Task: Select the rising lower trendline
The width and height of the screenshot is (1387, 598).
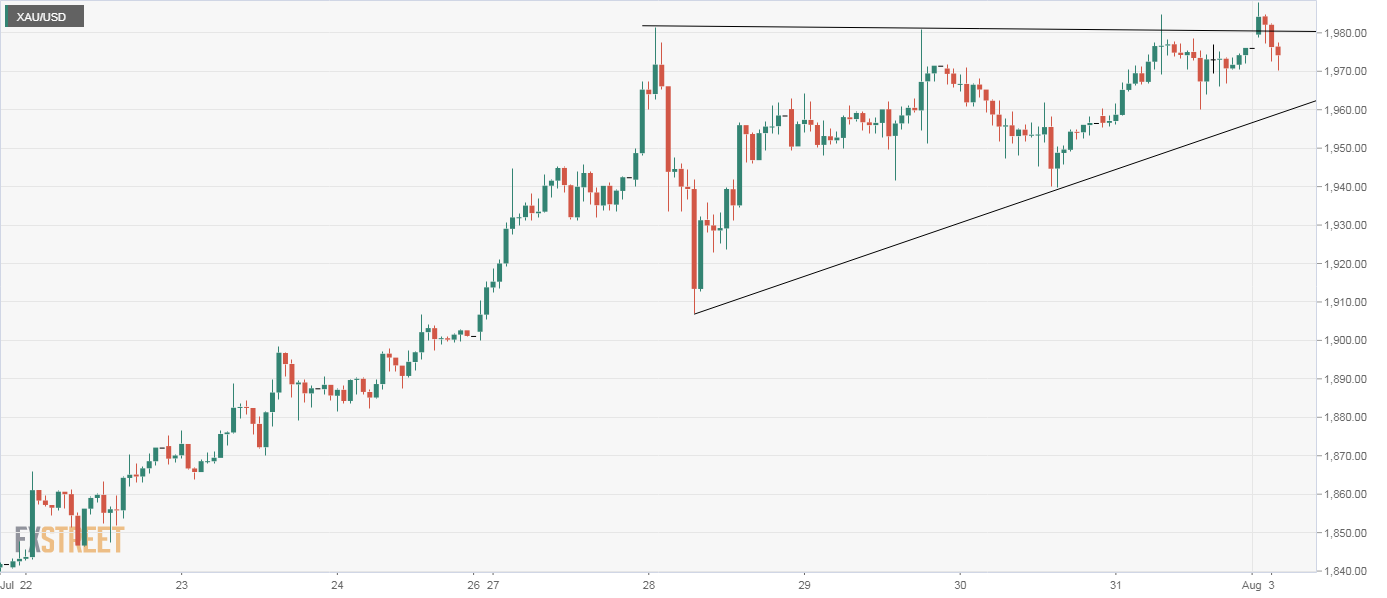Action: tap(1000, 208)
